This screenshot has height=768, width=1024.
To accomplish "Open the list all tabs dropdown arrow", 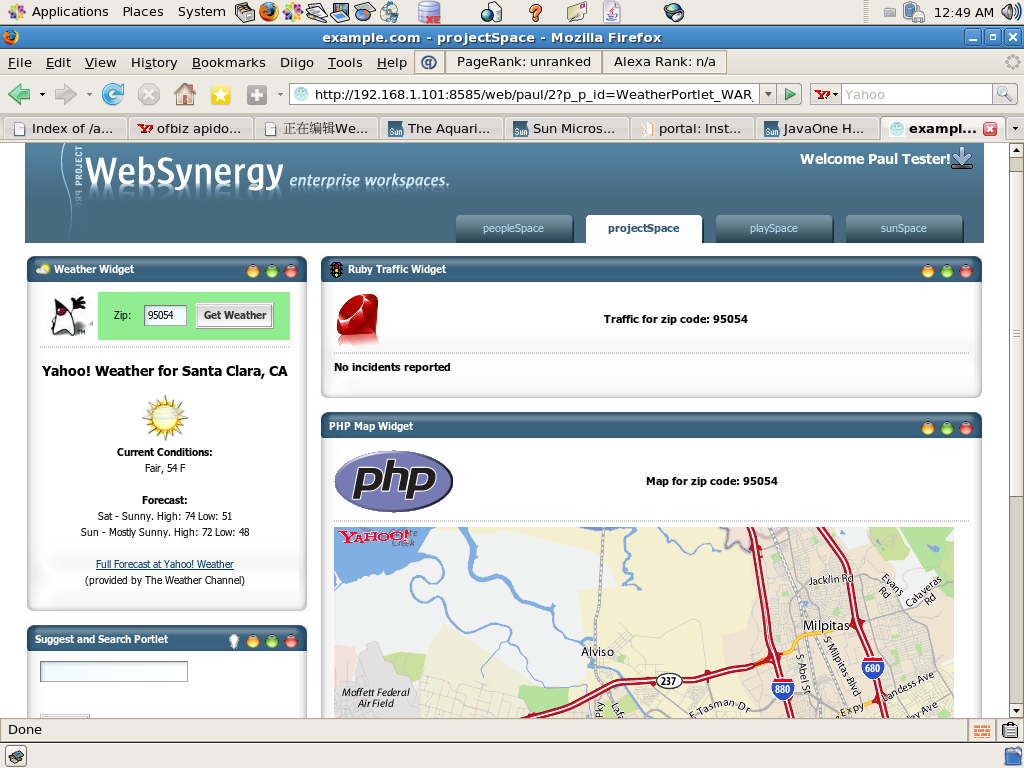I will point(1015,129).
